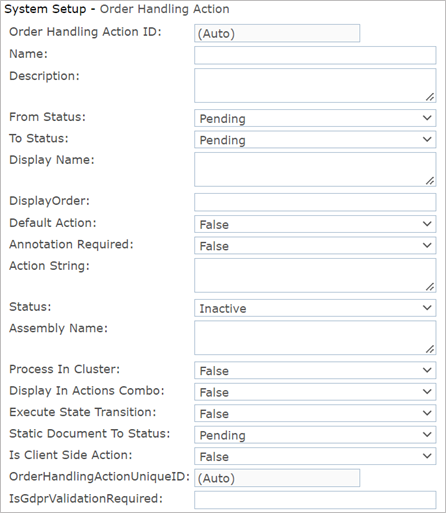The image size is (446, 513).
Task: Click the 'OrderHandlingActionUniqueID:' label
Action: pyautogui.click(x=99, y=477)
